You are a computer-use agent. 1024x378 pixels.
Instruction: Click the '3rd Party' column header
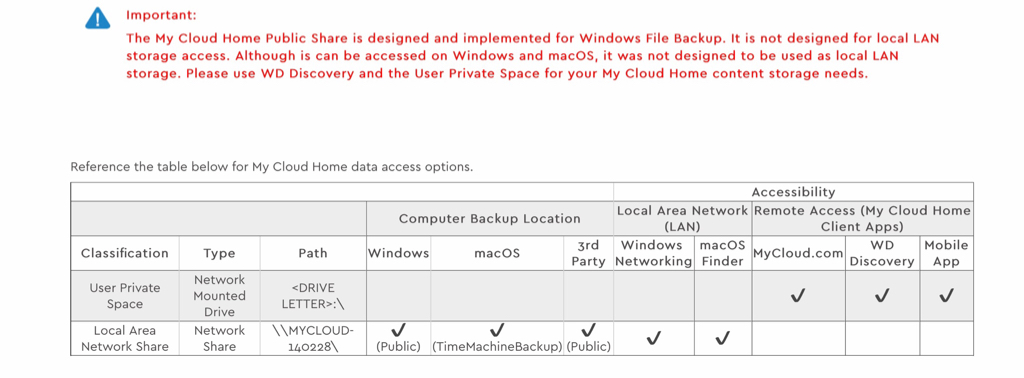coord(588,253)
